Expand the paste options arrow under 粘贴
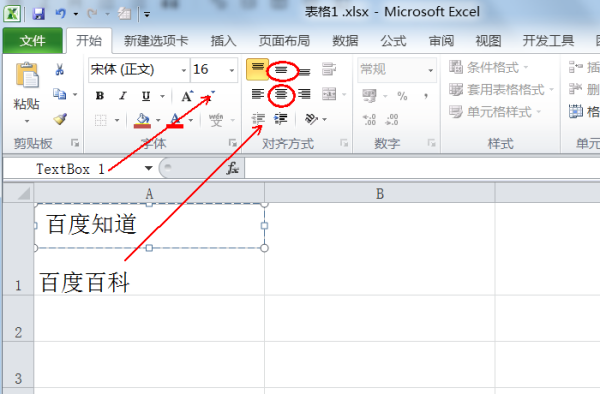600x394 pixels. (27, 121)
